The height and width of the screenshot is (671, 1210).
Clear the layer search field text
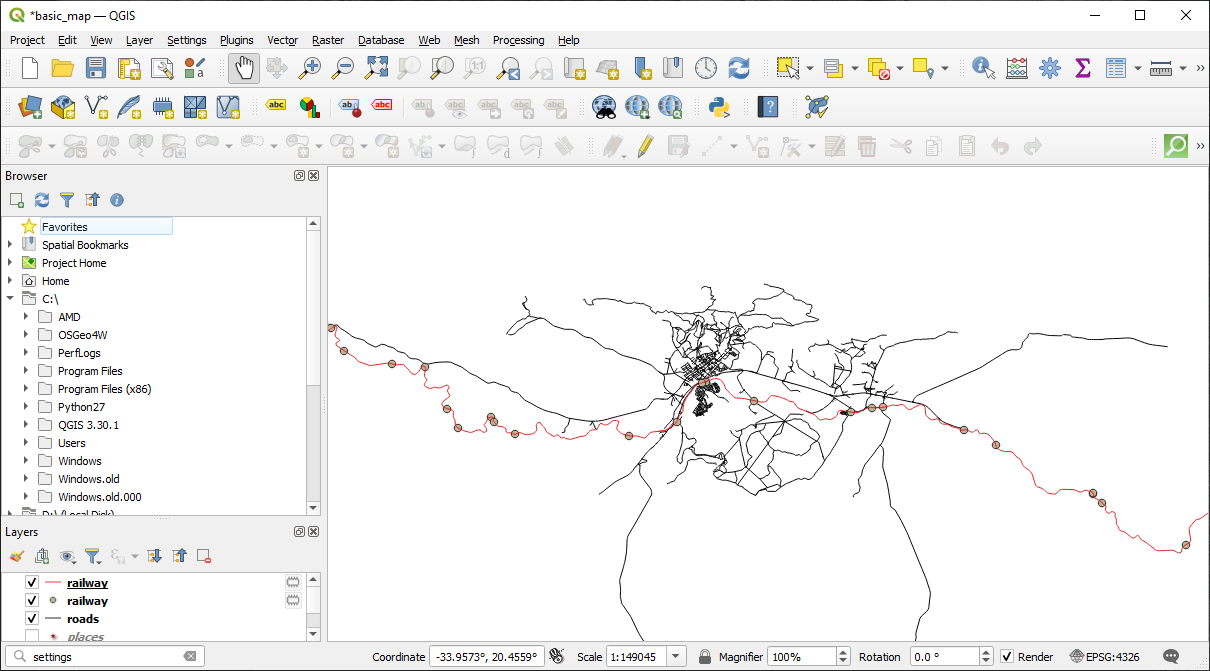tap(189, 656)
